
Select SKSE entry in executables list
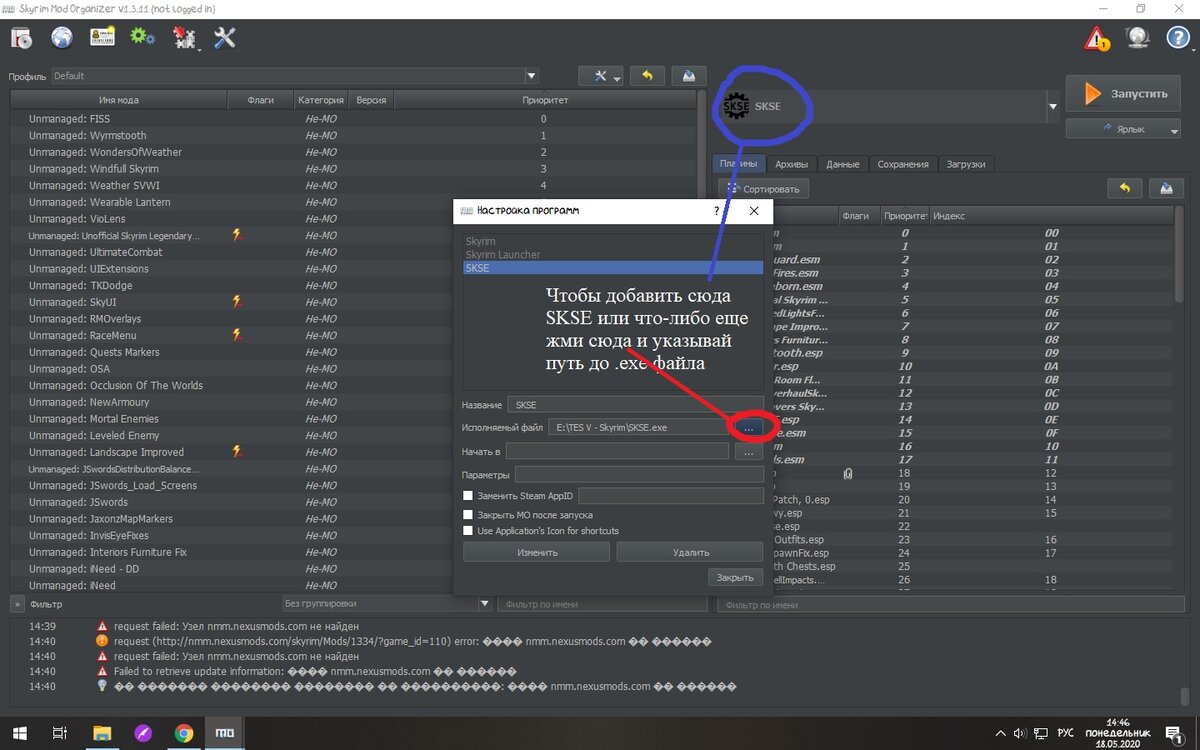click(613, 268)
